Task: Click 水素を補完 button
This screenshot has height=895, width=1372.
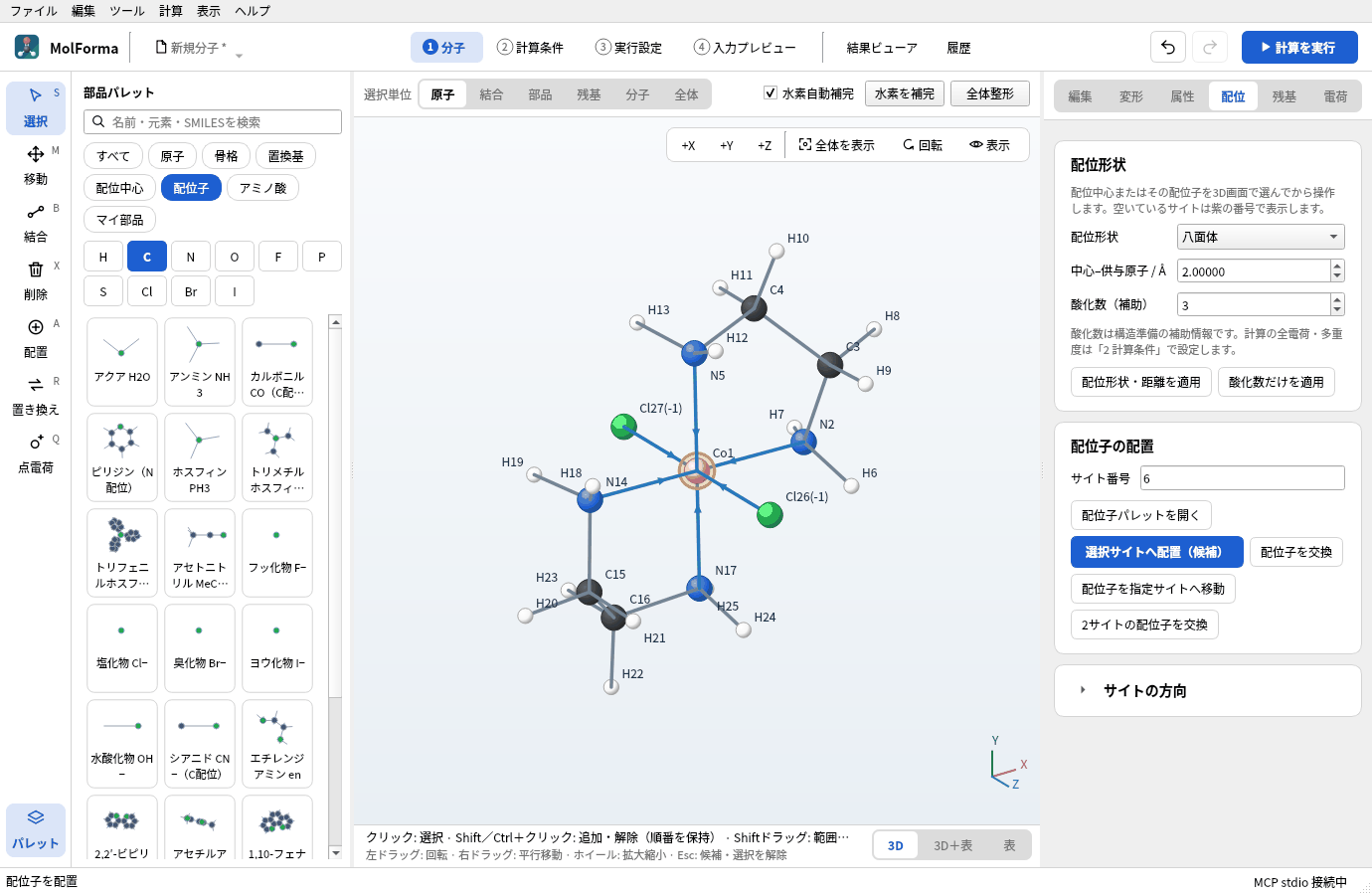Action: (905, 93)
